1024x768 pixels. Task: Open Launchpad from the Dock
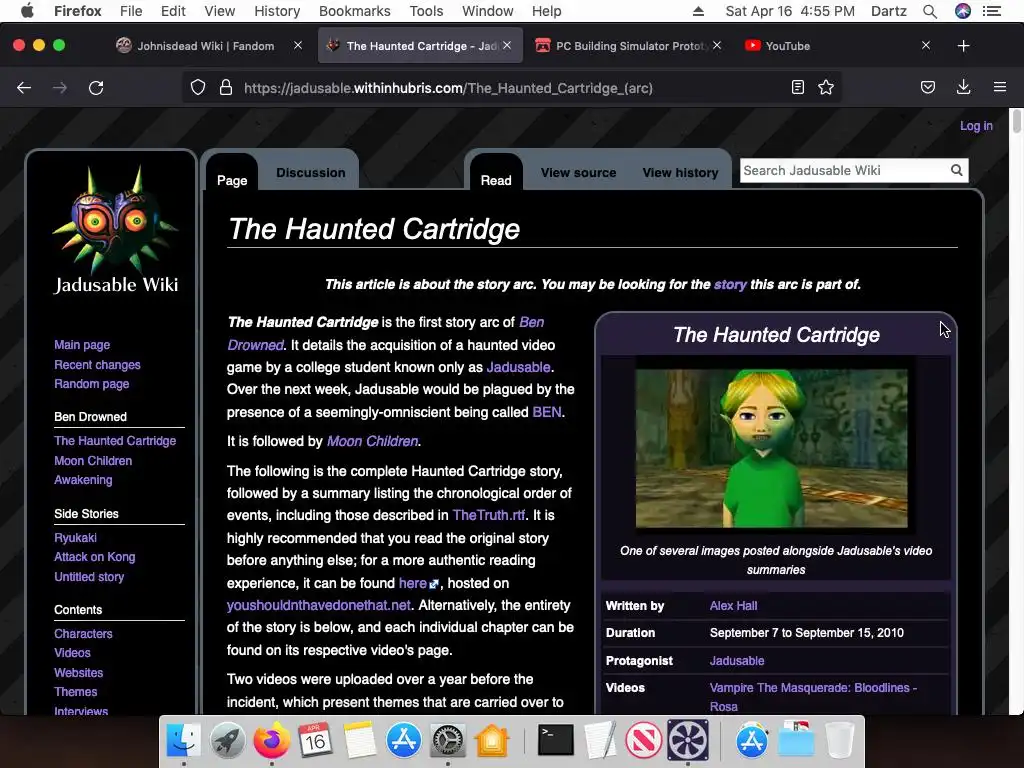(227, 740)
